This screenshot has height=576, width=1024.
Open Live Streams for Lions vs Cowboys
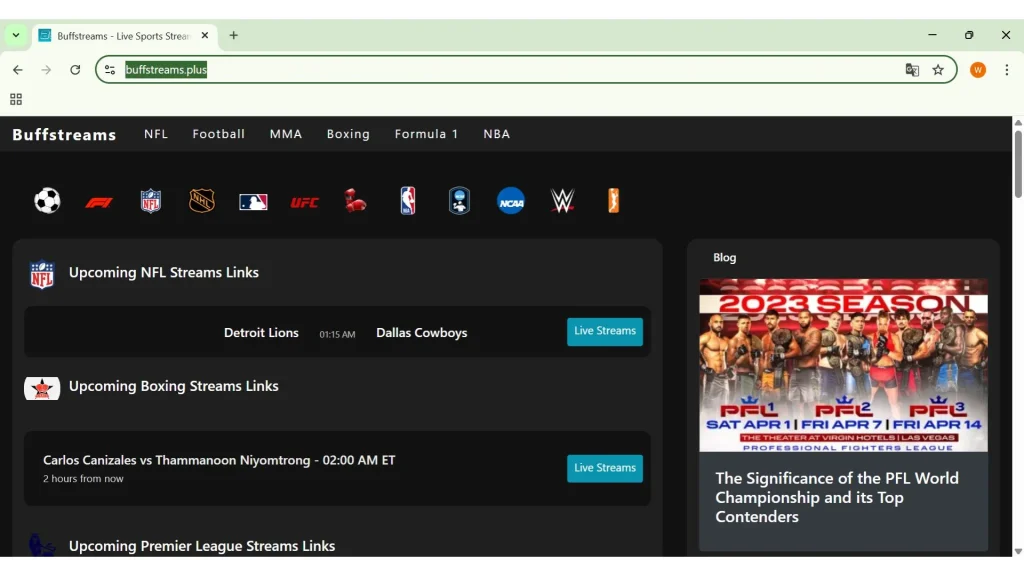pyautogui.click(x=604, y=331)
